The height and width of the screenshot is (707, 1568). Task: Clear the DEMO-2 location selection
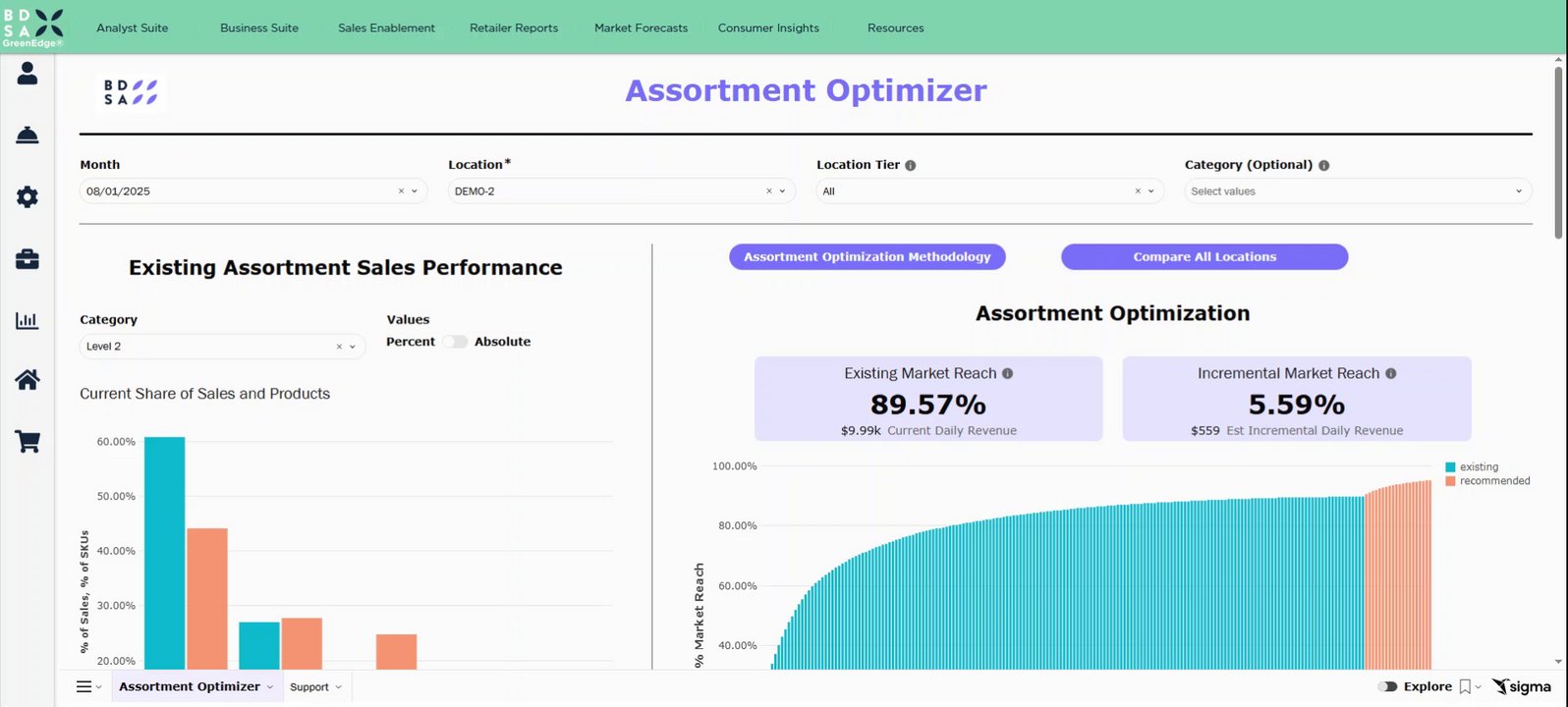[769, 191]
